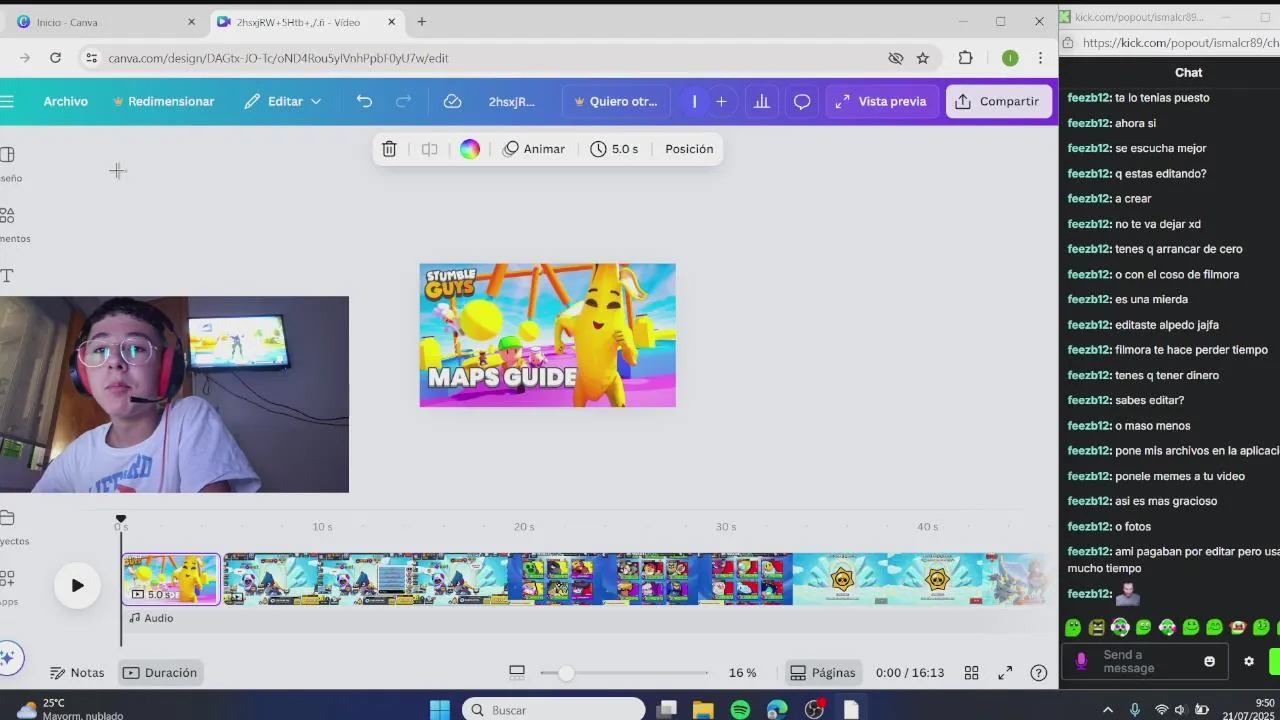This screenshot has width=1280, height=720.
Task: Delete the selected page with trash icon
Action: 389,149
